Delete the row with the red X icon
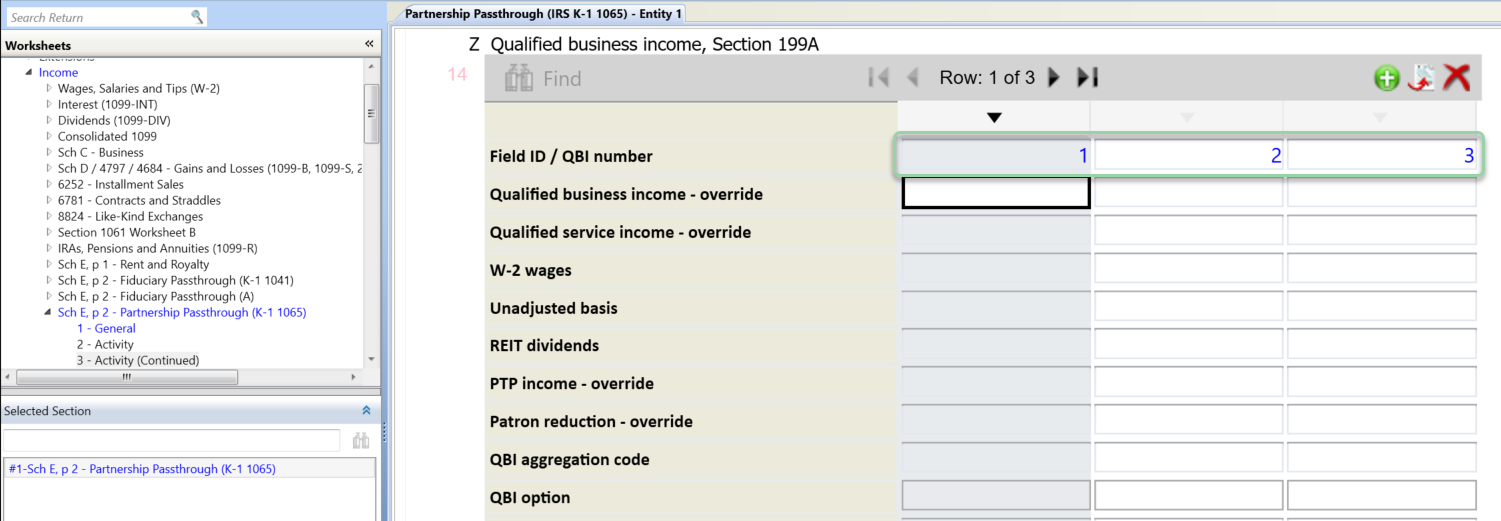Screen dimensions: 1501x521 coord(1457,79)
